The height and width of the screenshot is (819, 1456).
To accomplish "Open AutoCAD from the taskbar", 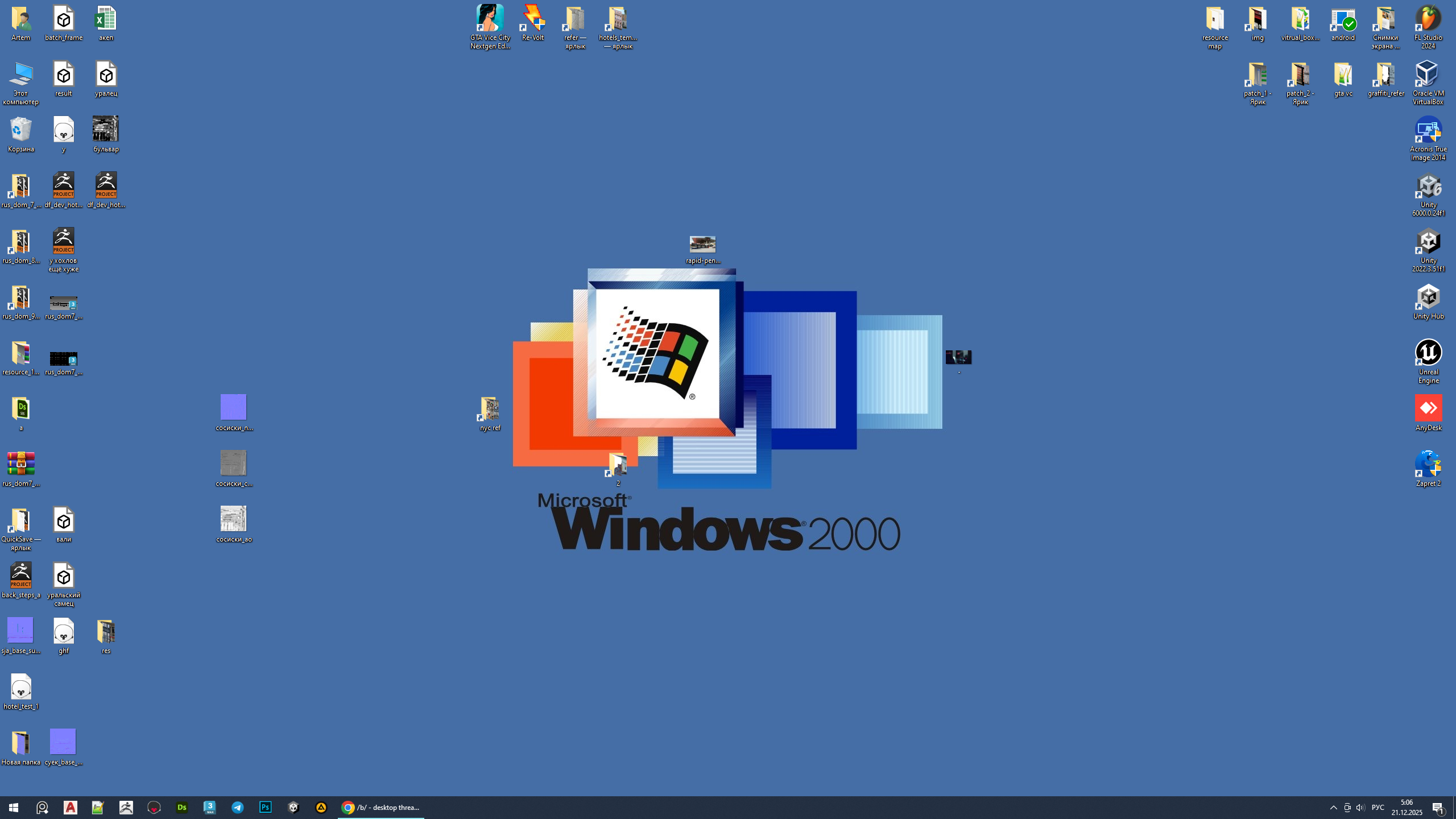I will [71, 807].
